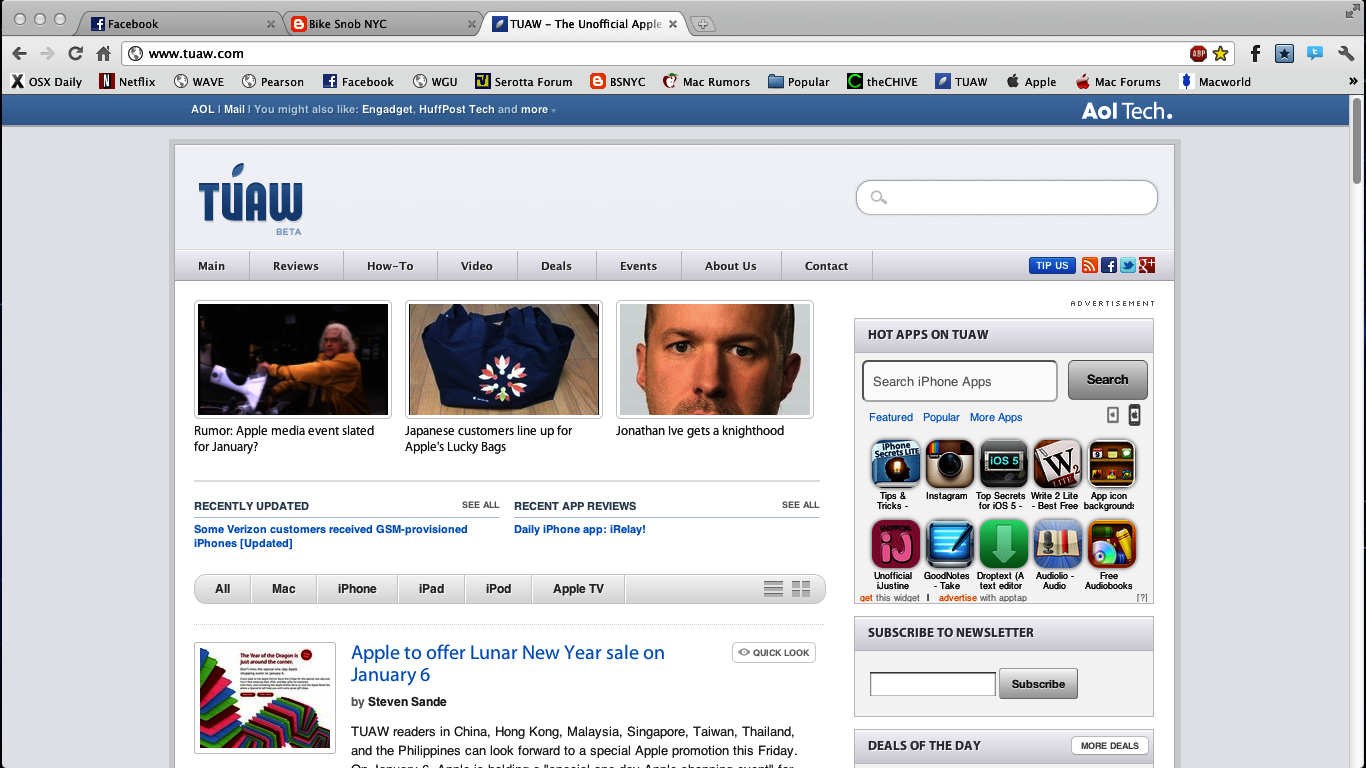Screen dimensions: 1366x768
Task: Open the Popular bookmarks folder
Action: pyautogui.click(x=799, y=82)
